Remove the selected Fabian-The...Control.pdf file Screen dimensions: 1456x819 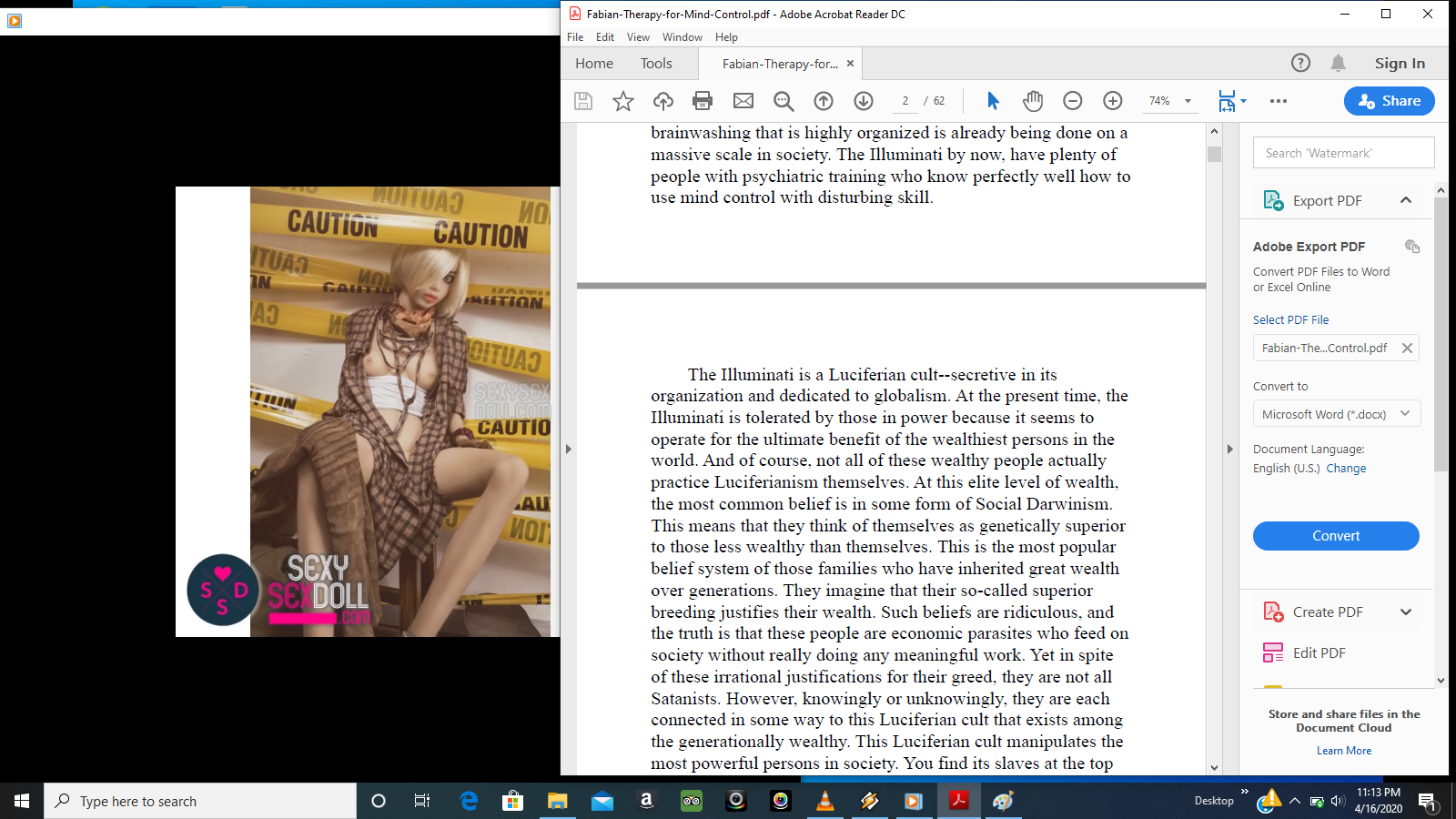tap(1407, 348)
